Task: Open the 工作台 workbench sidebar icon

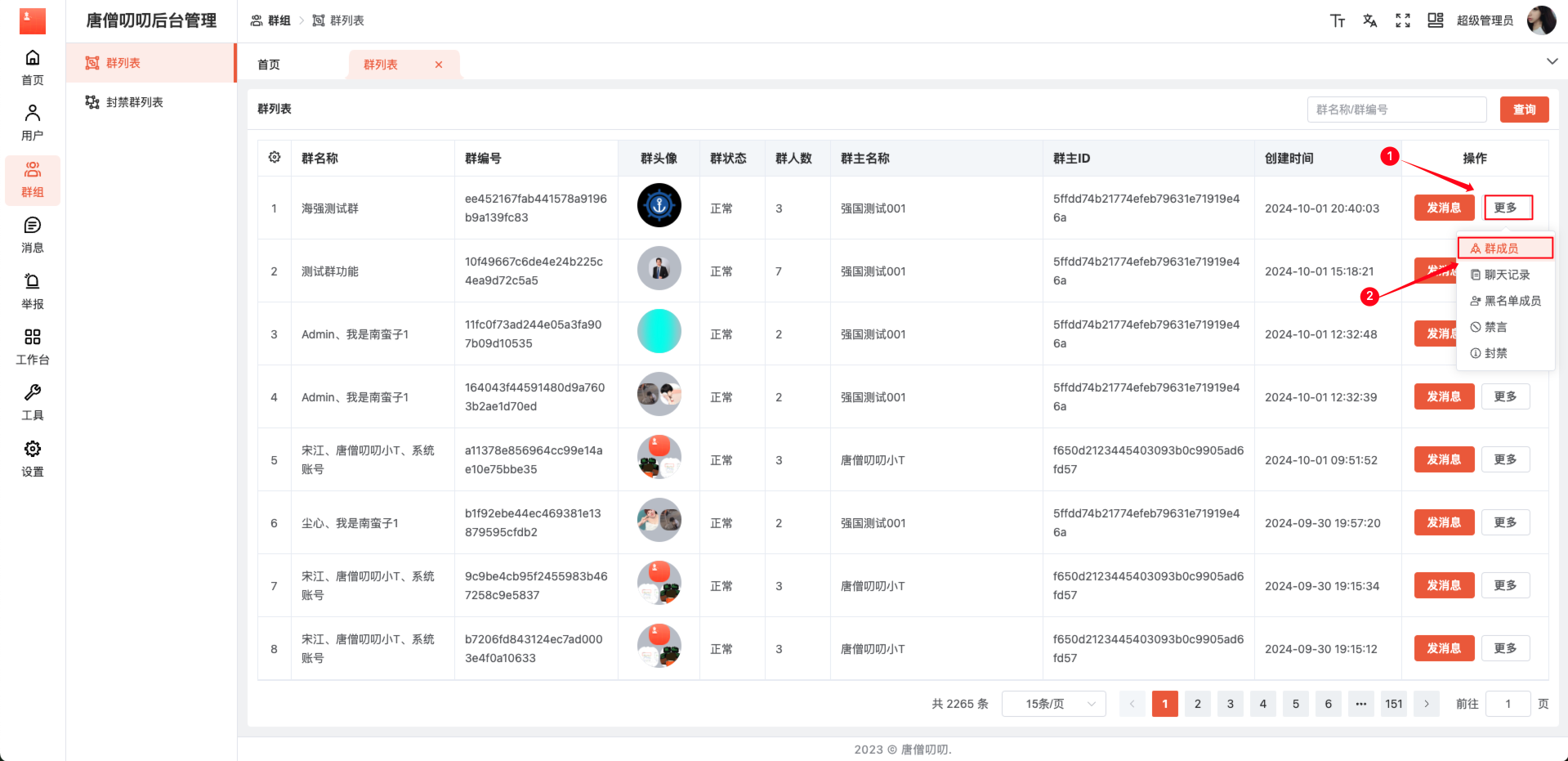Action: click(33, 347)
